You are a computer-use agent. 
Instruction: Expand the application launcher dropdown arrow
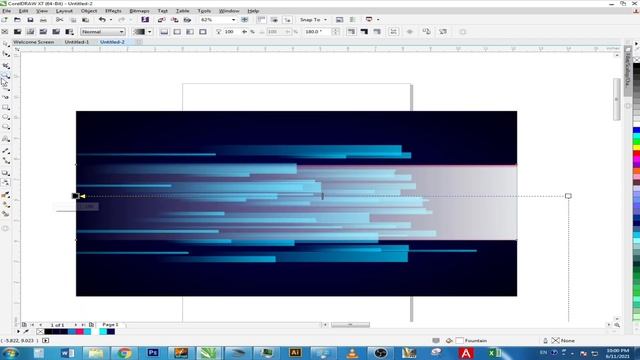coord(378,20)
